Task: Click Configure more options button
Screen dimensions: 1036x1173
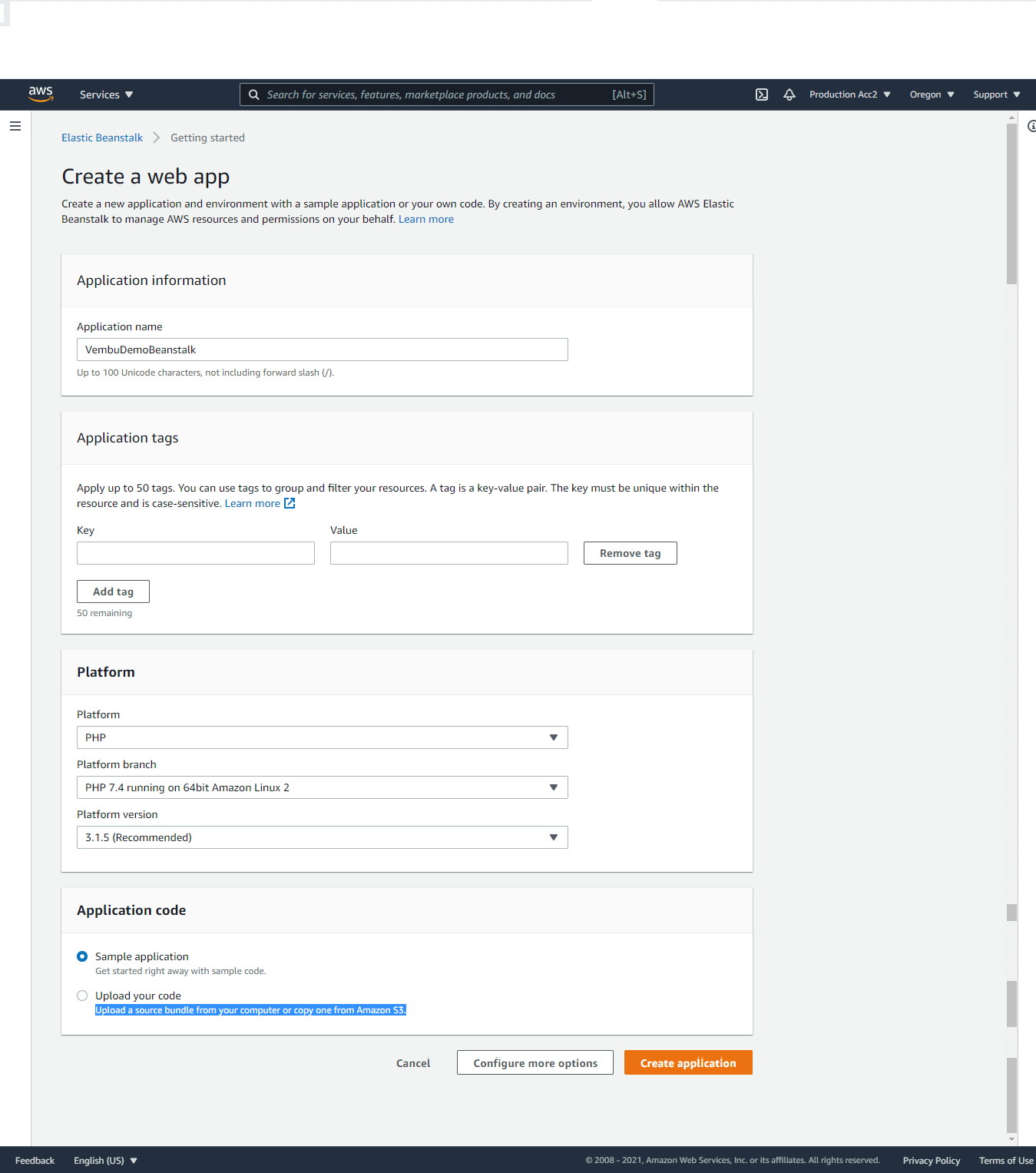Action: (x=535, y=1063)
